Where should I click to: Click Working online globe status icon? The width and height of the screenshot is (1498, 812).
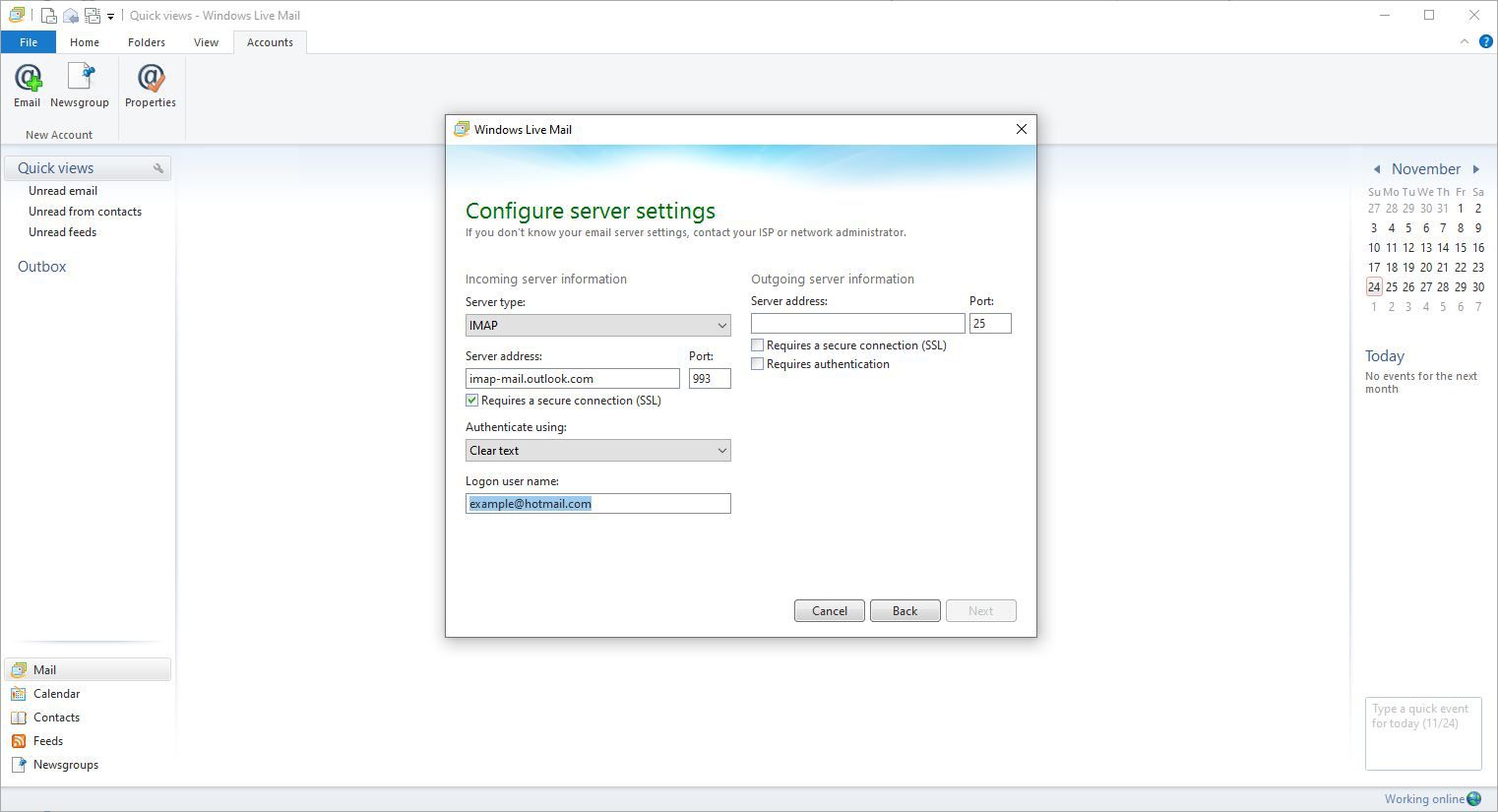pos(1474,799)
